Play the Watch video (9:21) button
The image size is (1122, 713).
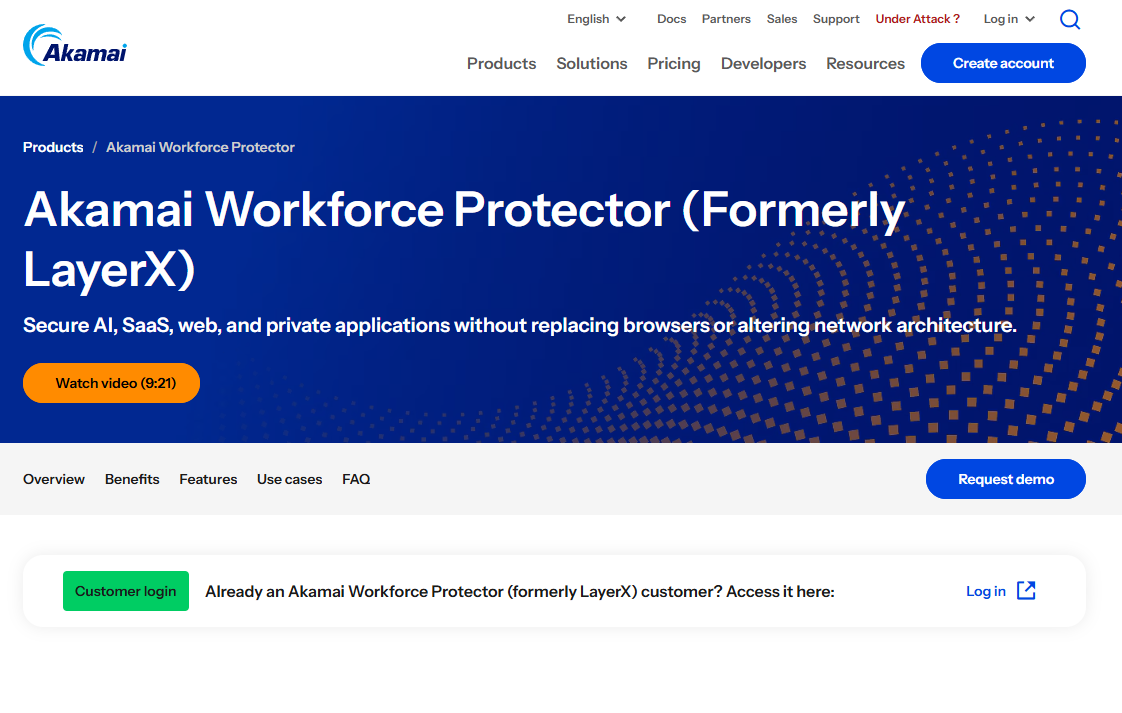point(112,383)
